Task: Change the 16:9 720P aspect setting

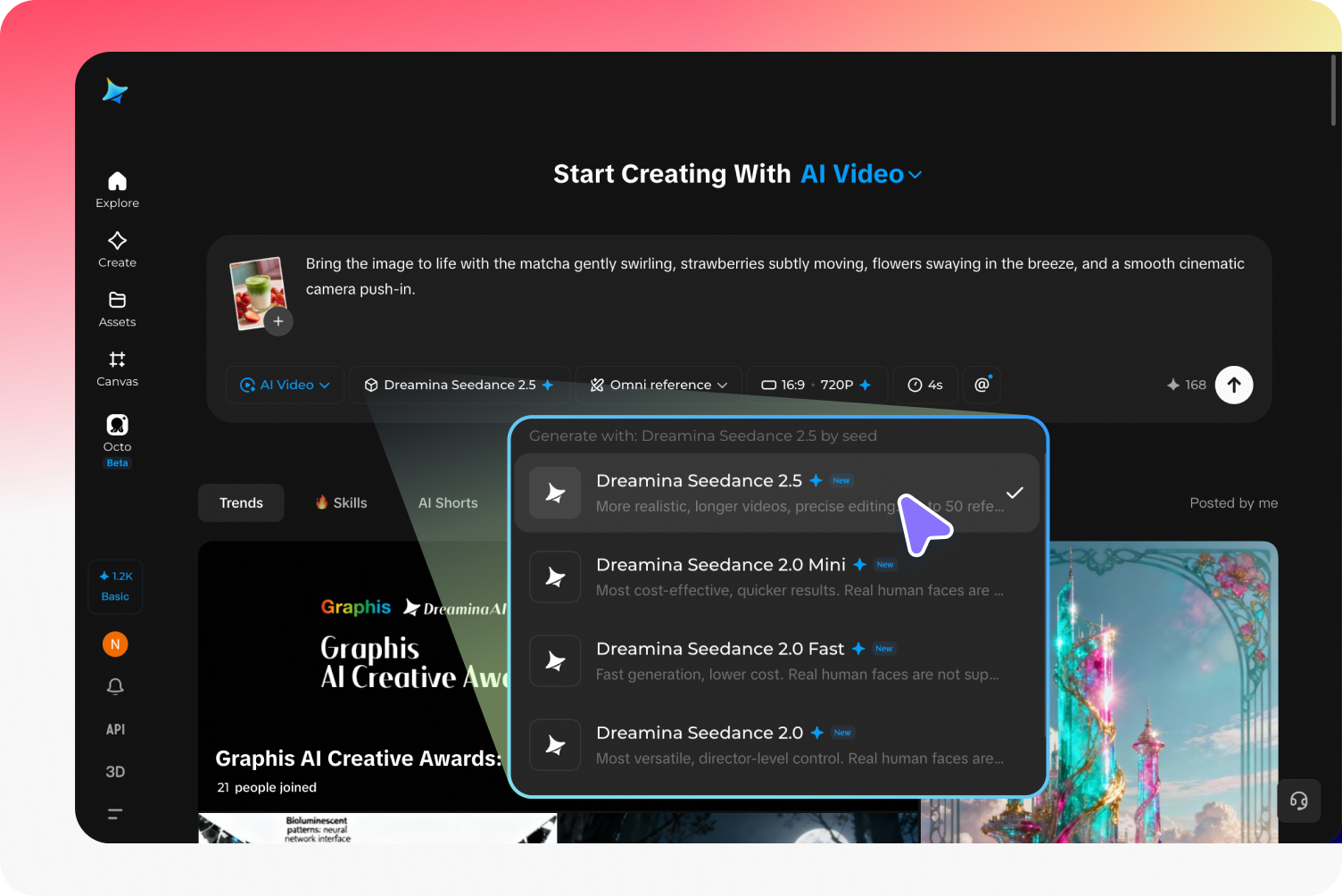Action: click(816, 385)
